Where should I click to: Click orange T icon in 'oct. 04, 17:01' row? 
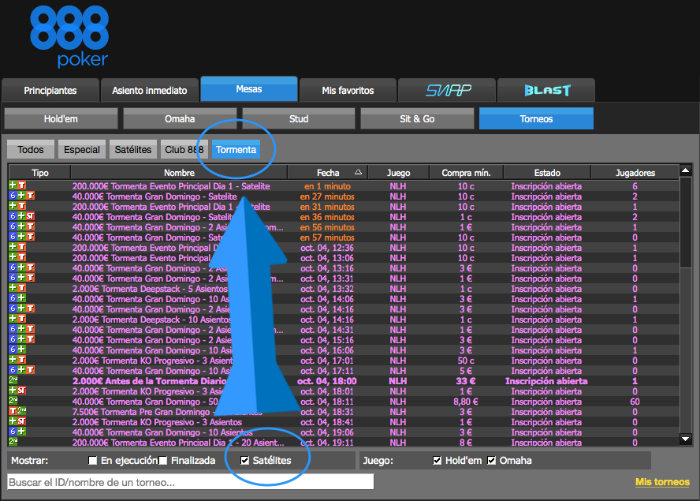pos(21,360)
